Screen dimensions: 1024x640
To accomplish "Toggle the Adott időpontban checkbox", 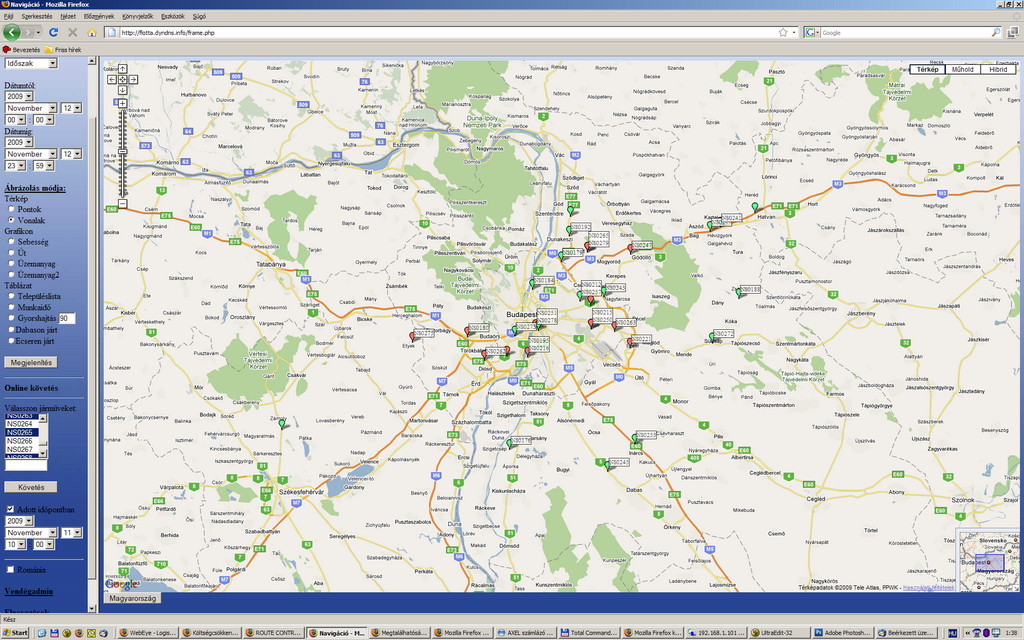I will tap(10, 509).
